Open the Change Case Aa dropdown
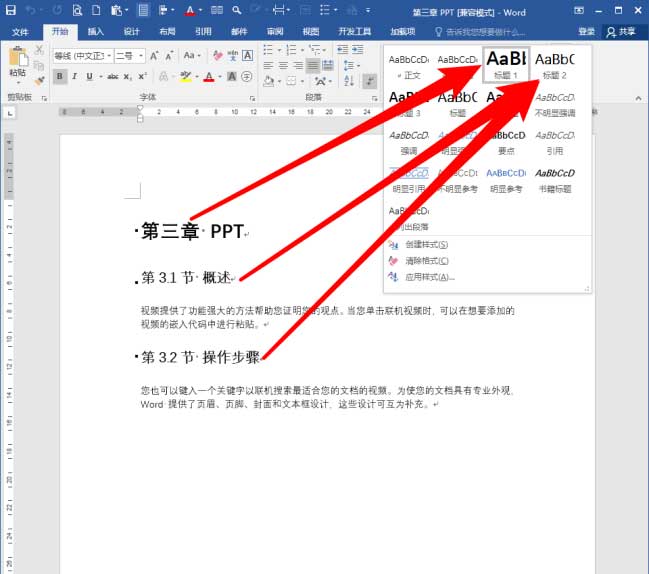Screen dimensions: 649x574 pos(192,55)
